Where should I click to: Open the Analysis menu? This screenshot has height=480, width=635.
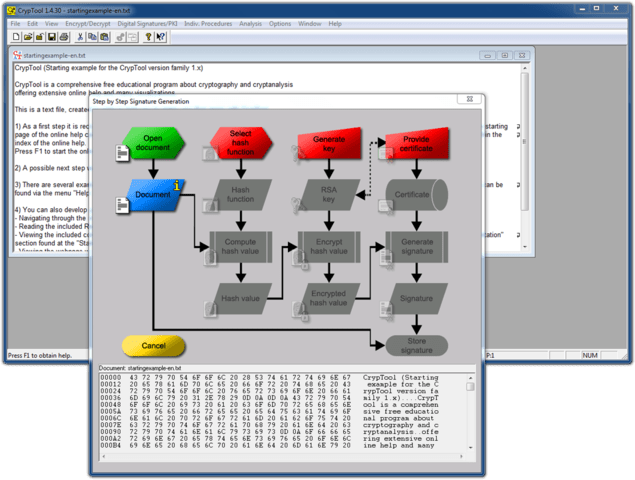[250, 24]
